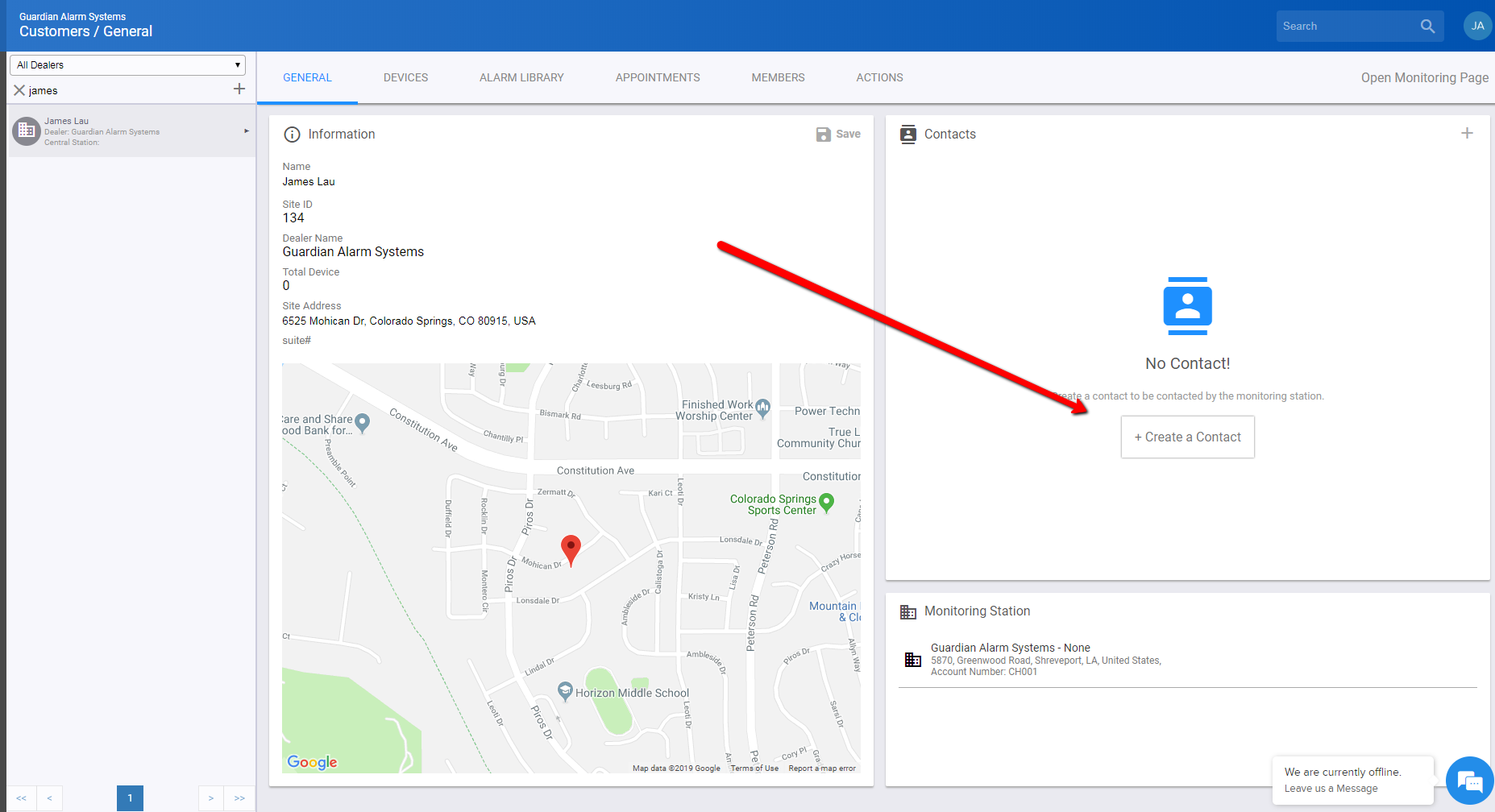1495x812 pixels.
Task: Add a new customer with plus icon
Action: click(x=239, y=89)
